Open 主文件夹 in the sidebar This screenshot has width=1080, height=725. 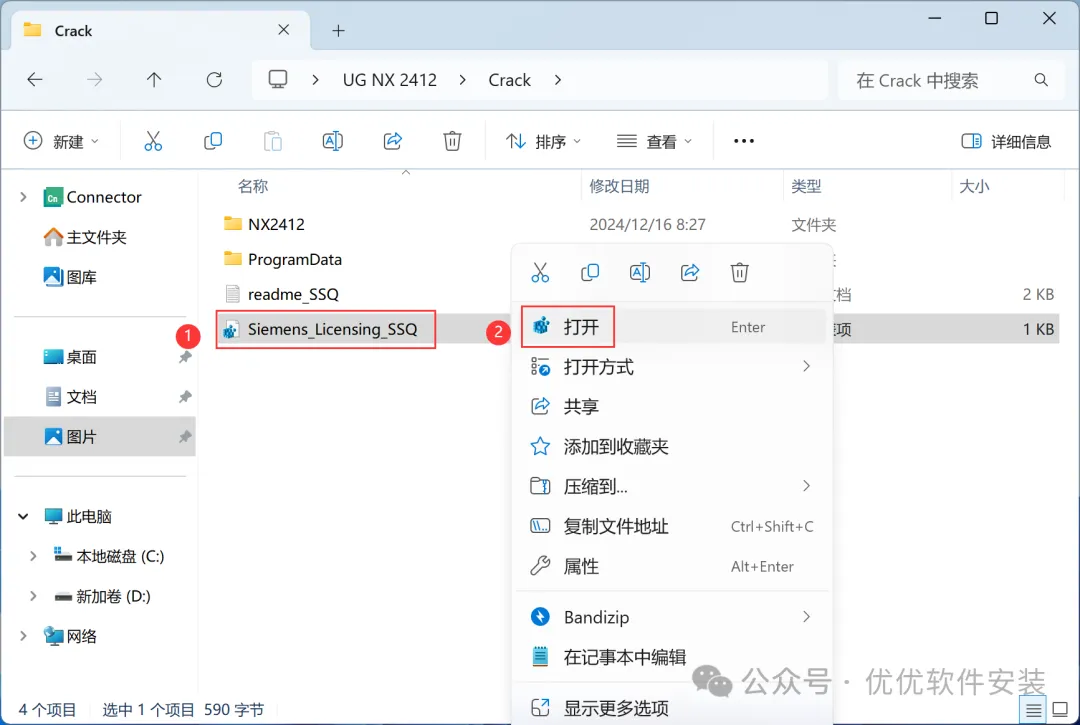pyautogui.click(x=85, y=238)
